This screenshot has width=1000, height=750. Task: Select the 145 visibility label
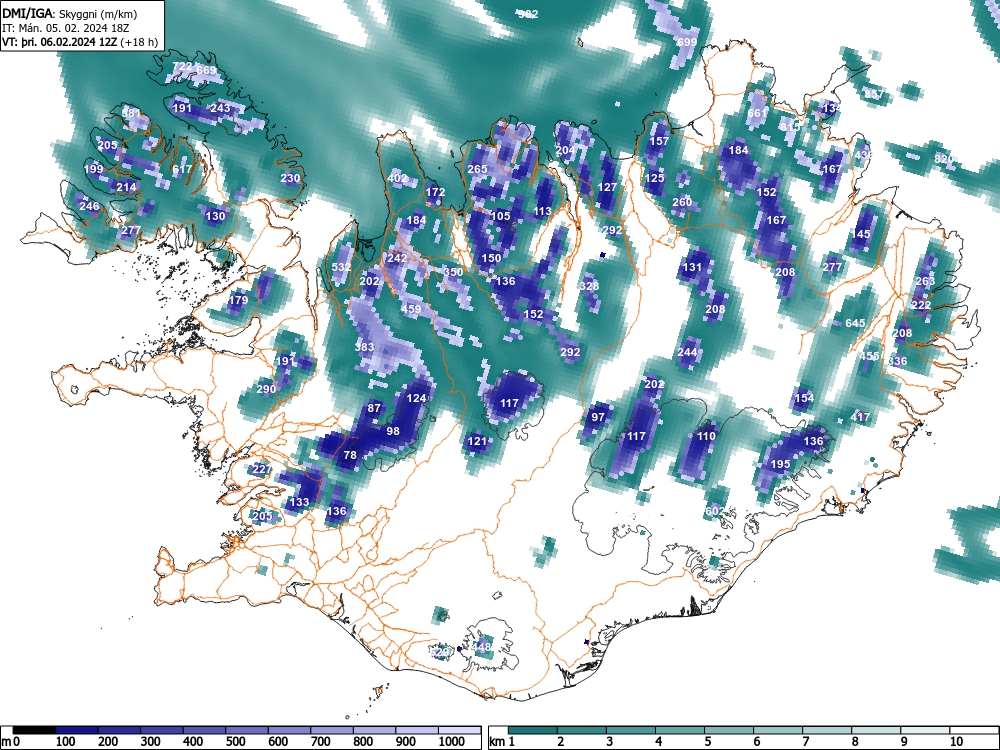click(x=861, y=234)
